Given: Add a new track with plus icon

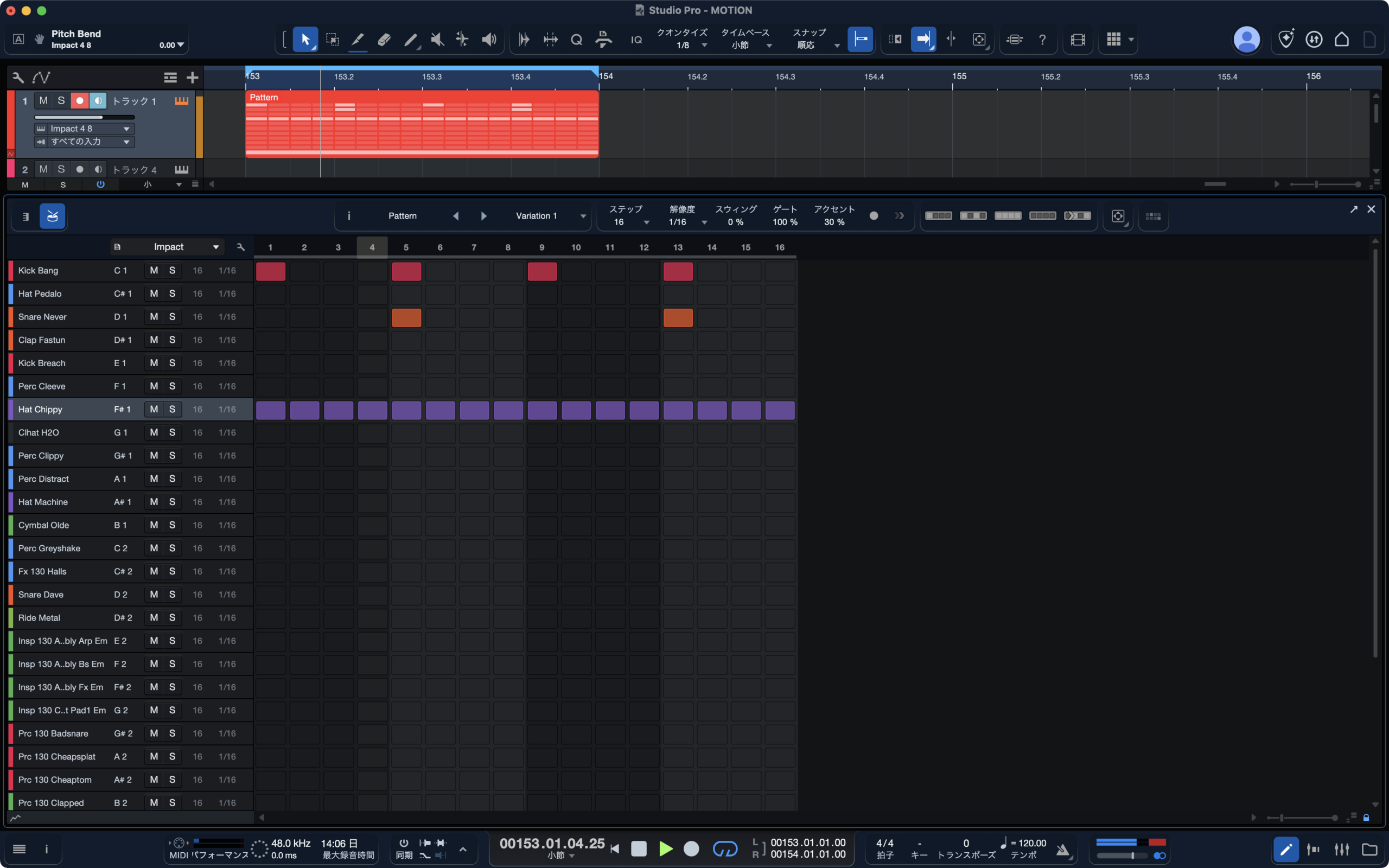Looking at the screenshot, I should [192, 77].
